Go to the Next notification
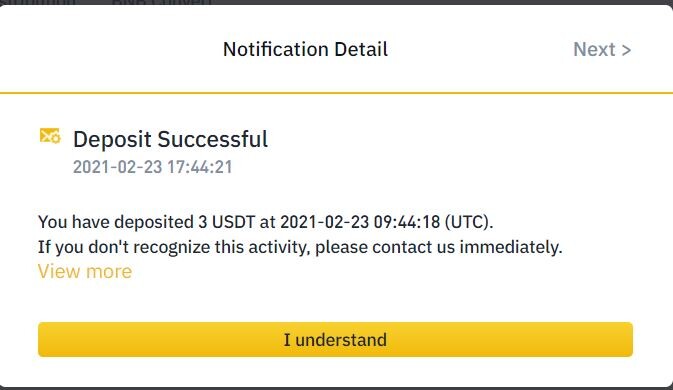This screenshot has height=390, width=673. tap(602, 49)
